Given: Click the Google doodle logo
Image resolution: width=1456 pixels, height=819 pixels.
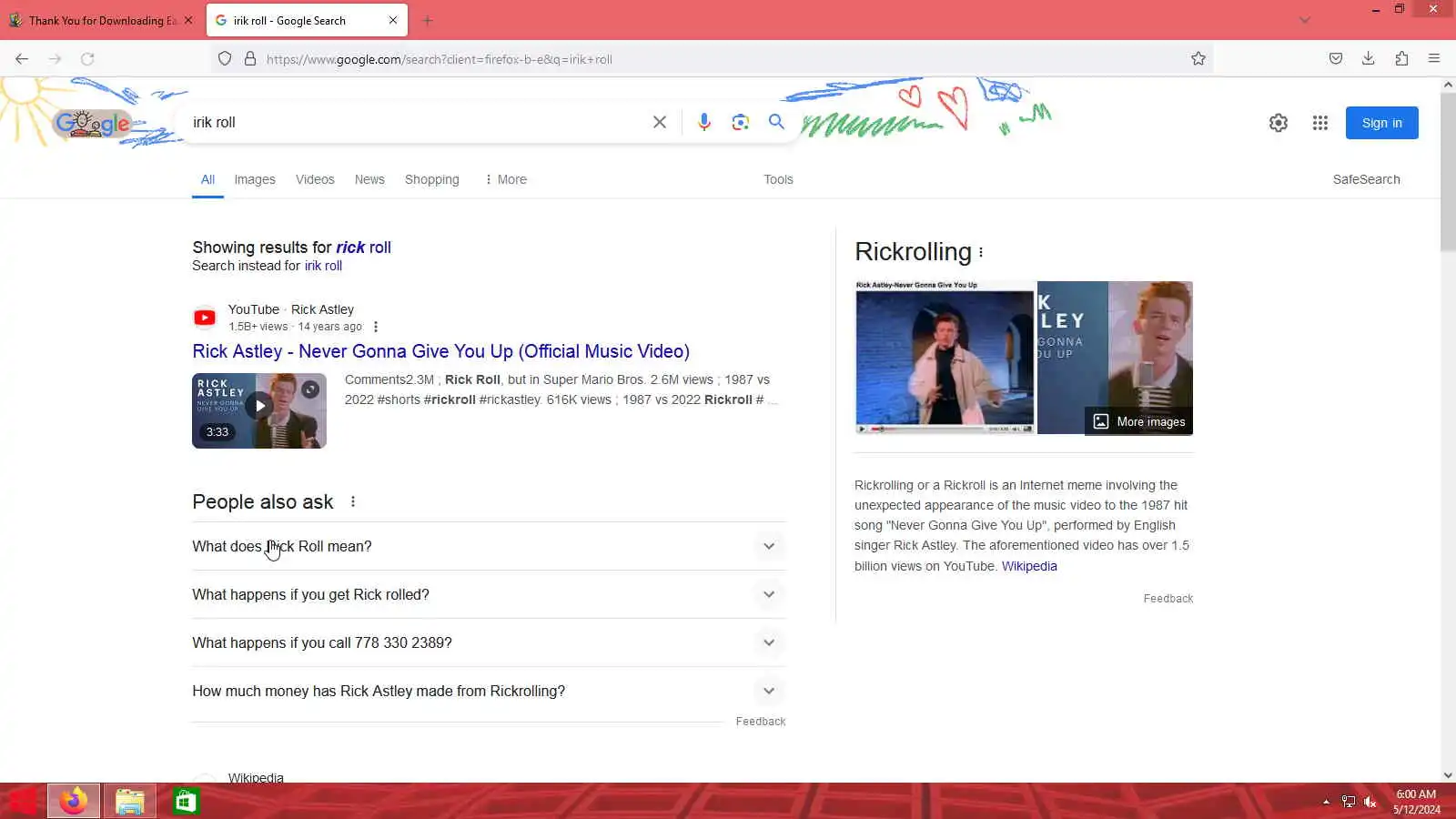Looking at the screenshot, I should coord(93,123).
